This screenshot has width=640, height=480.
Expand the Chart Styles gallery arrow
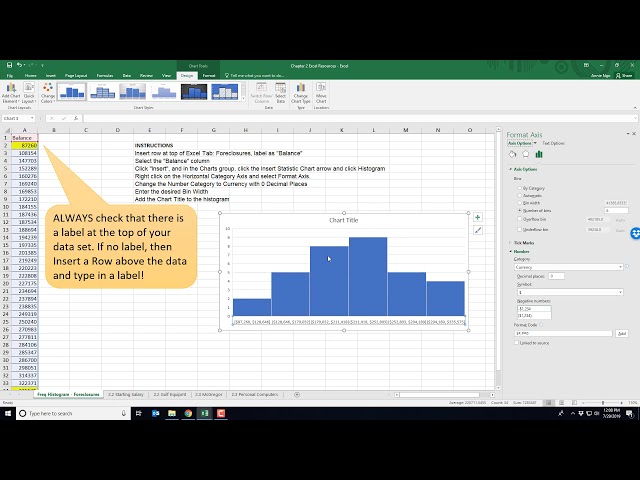pyautogui.click(x=244, y=98)
